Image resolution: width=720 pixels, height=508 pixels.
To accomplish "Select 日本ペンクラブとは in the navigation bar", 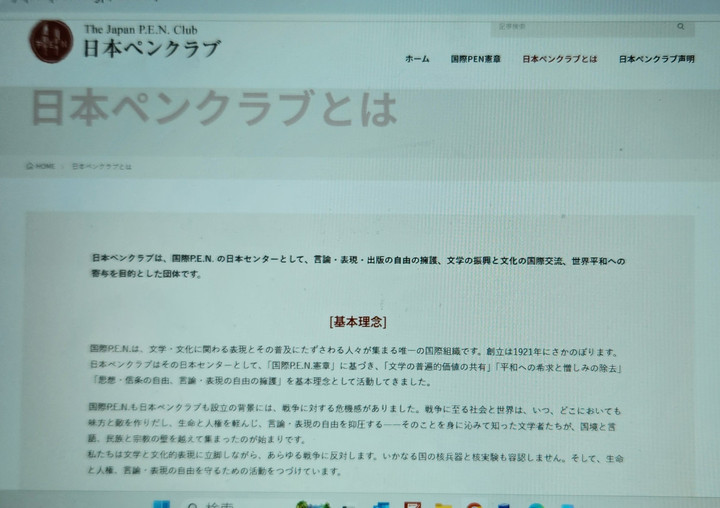I will tap(560, 59).
